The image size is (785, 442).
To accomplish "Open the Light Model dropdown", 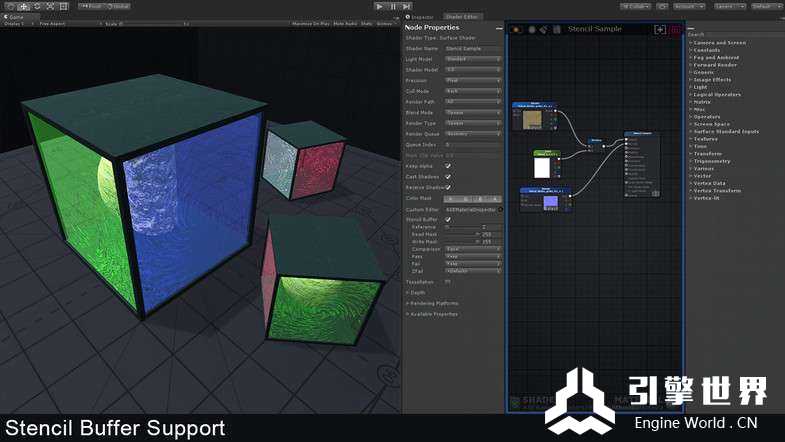I will coord(473,59).
